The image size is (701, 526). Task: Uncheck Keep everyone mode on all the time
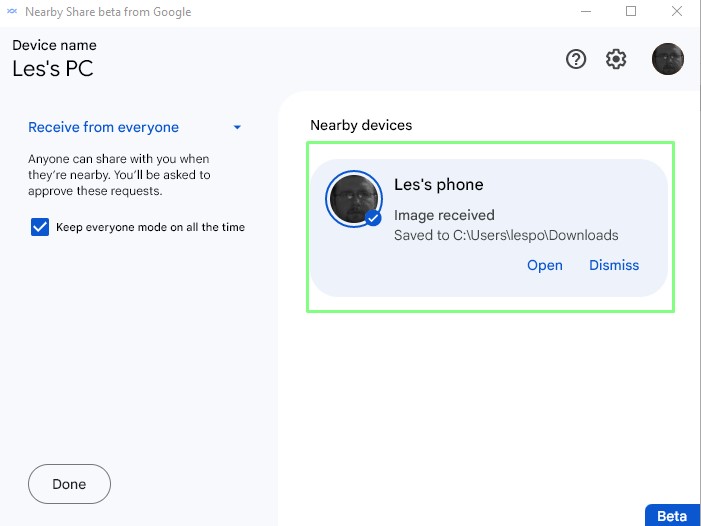pos(40,227)
